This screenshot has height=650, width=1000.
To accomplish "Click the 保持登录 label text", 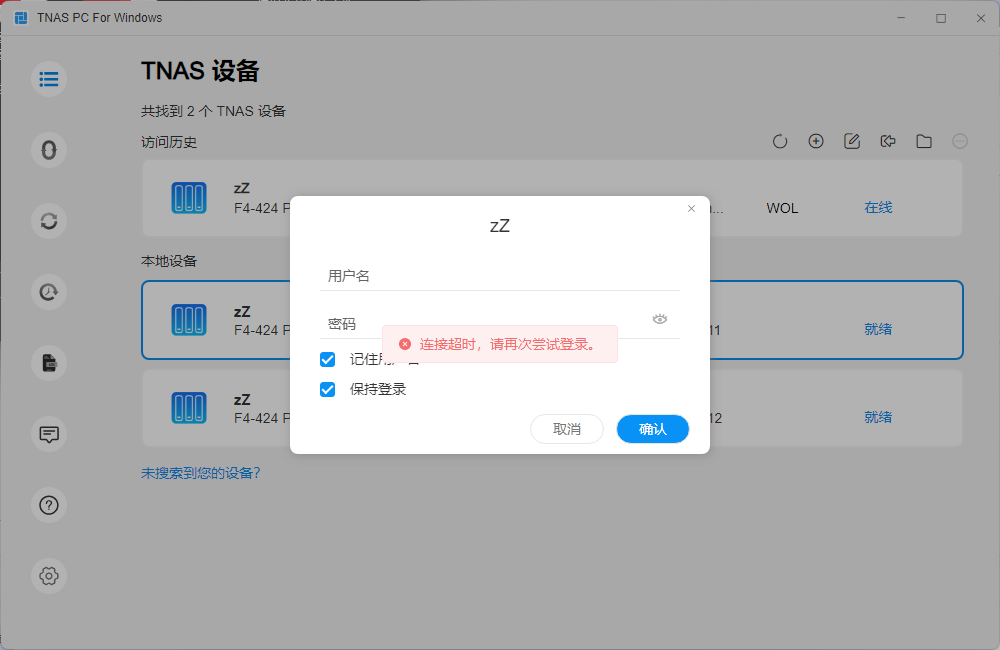I will click(378, 389).
